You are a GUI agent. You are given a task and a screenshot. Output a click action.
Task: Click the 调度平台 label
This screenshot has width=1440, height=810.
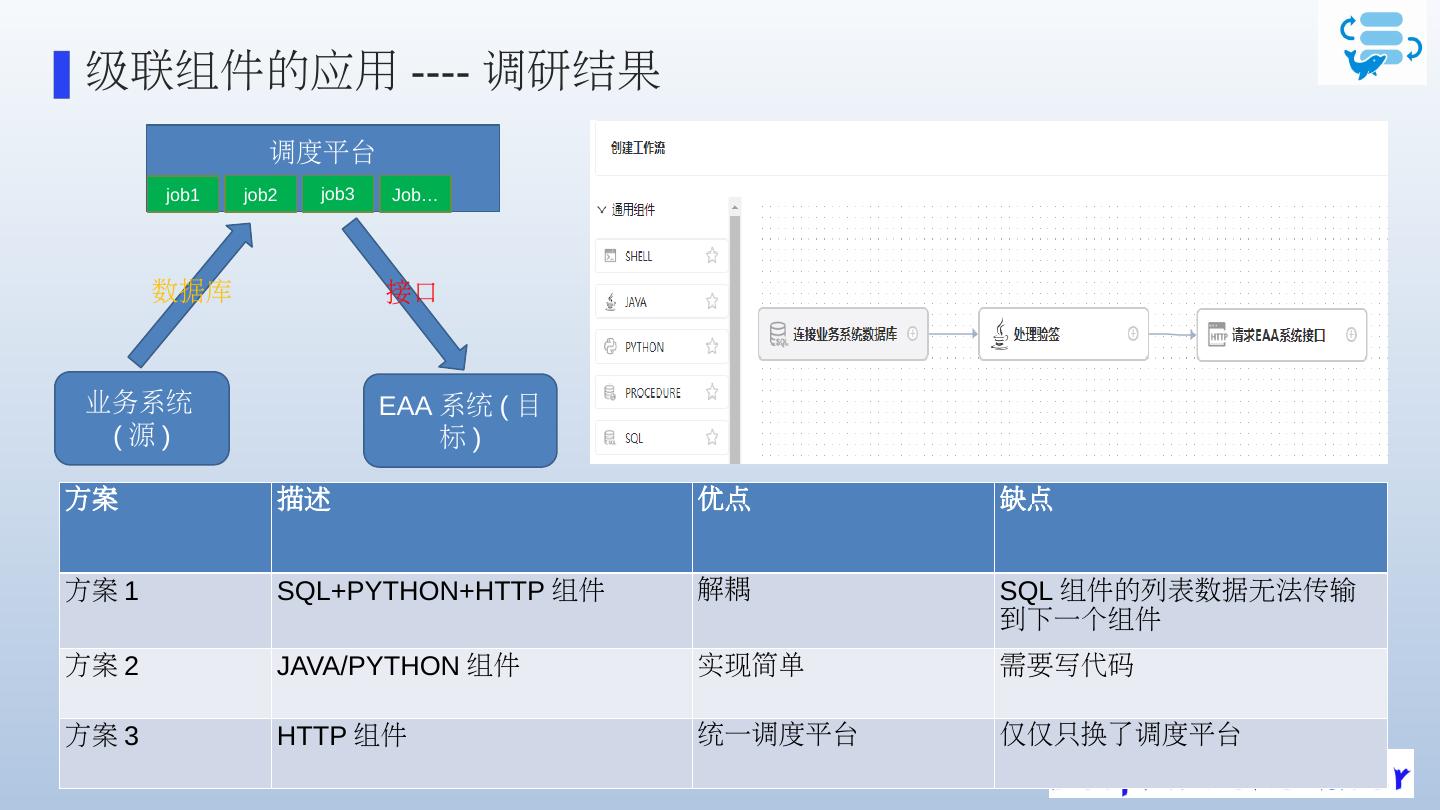click(322, 152)
